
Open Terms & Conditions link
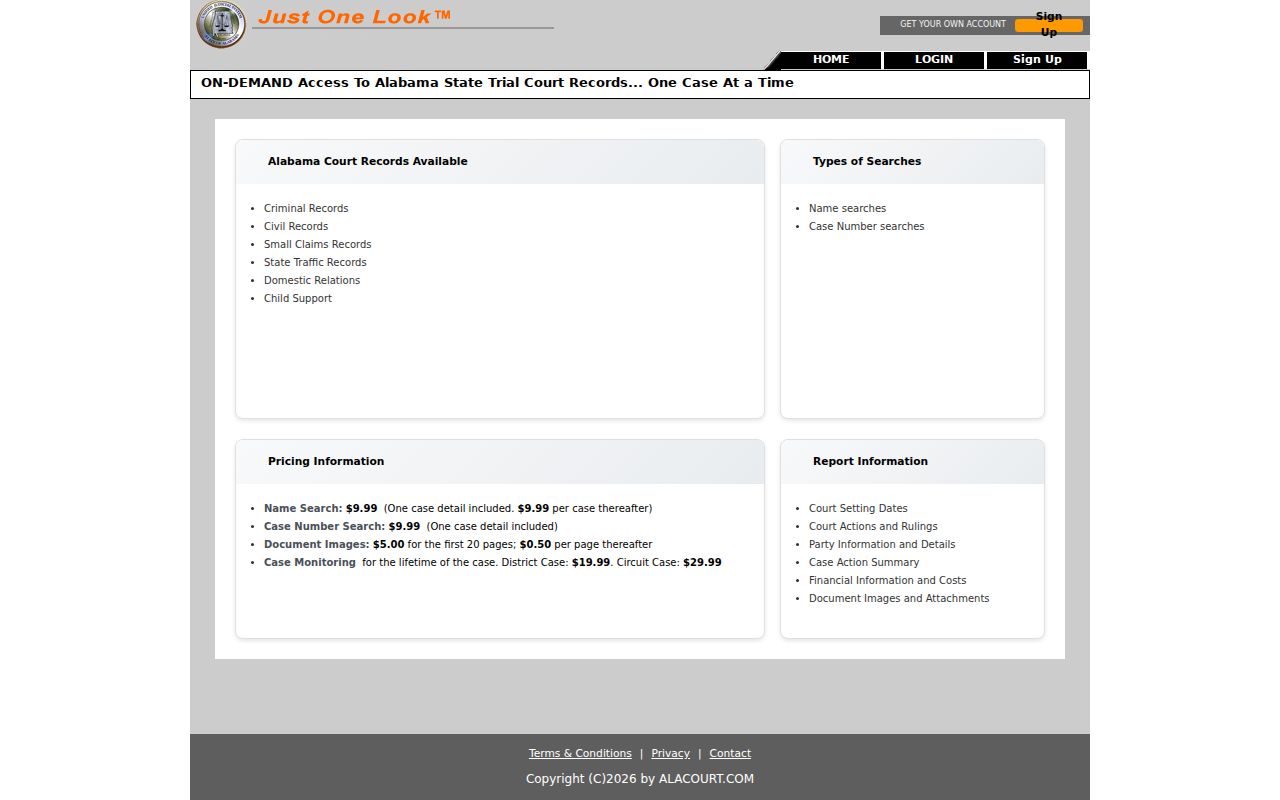(x=580, y=754)
